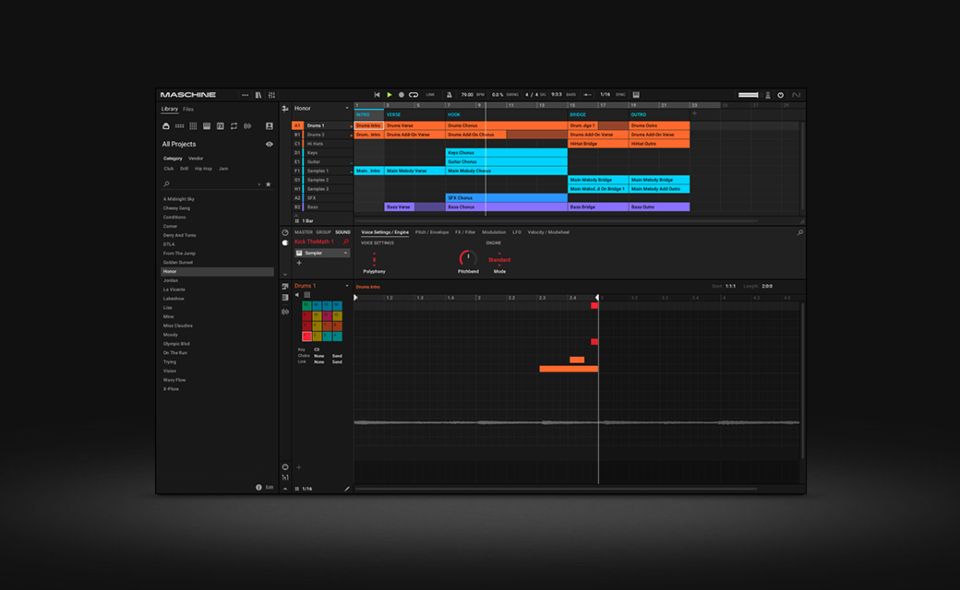Open the Drums 1 group dropdown
Viewport: 960px width, 590px height.
pos(347,286)
